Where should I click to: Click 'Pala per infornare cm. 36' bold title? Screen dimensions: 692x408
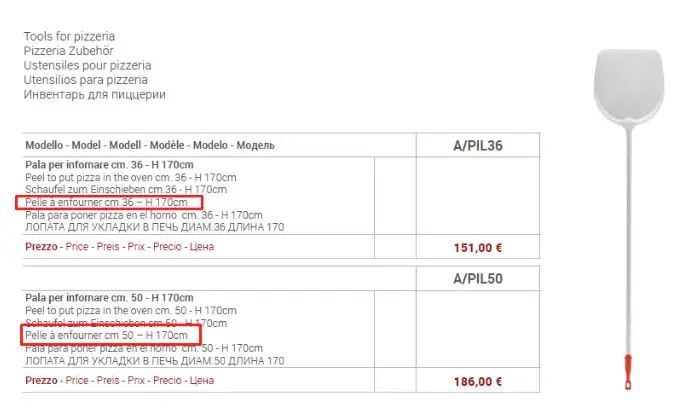pyautogui.click(x=109, y=165)
